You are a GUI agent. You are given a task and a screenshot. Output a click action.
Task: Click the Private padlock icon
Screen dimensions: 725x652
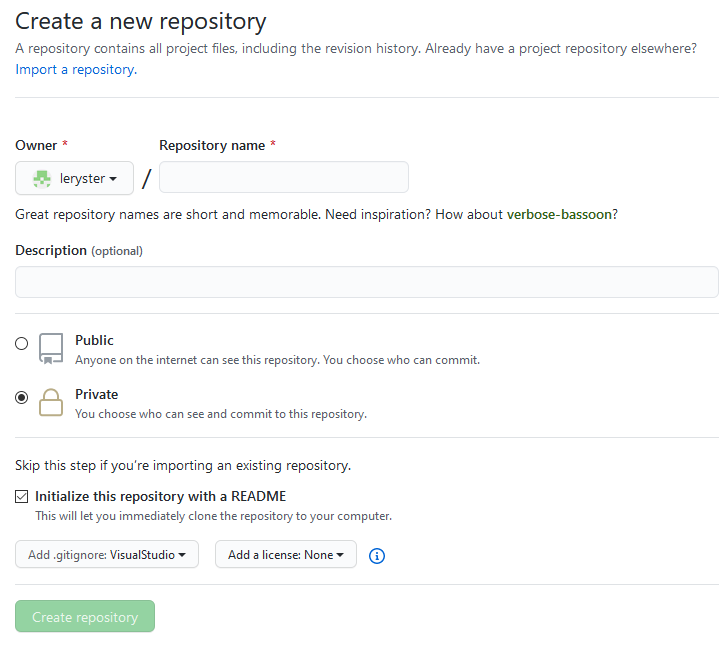[50, 402]
